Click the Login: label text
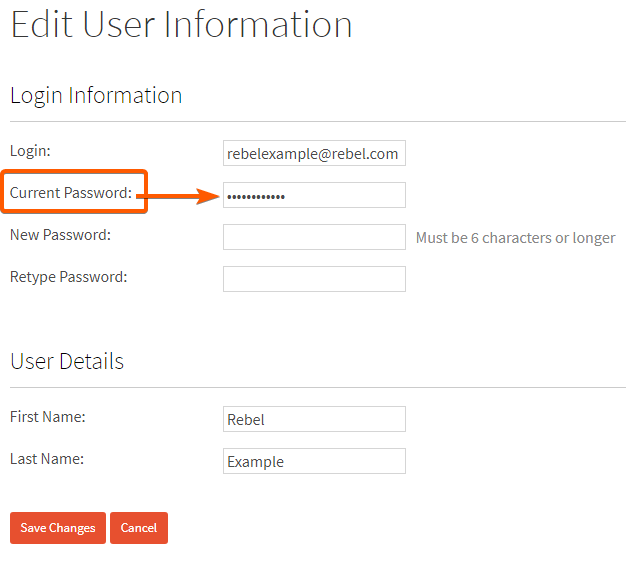Screen dimensions: 626x567 coord(30,151)
